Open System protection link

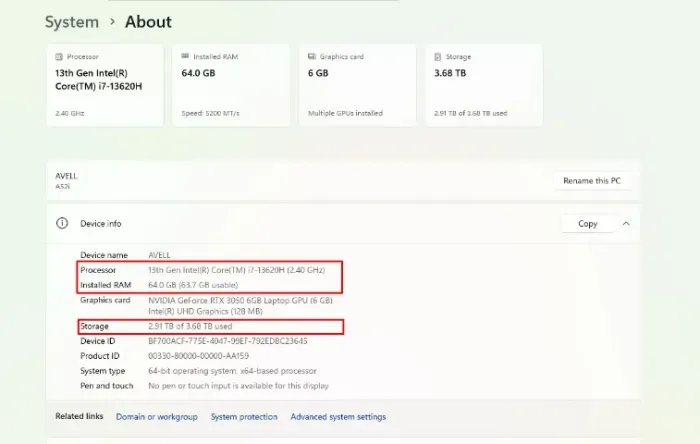pos(244,417)
